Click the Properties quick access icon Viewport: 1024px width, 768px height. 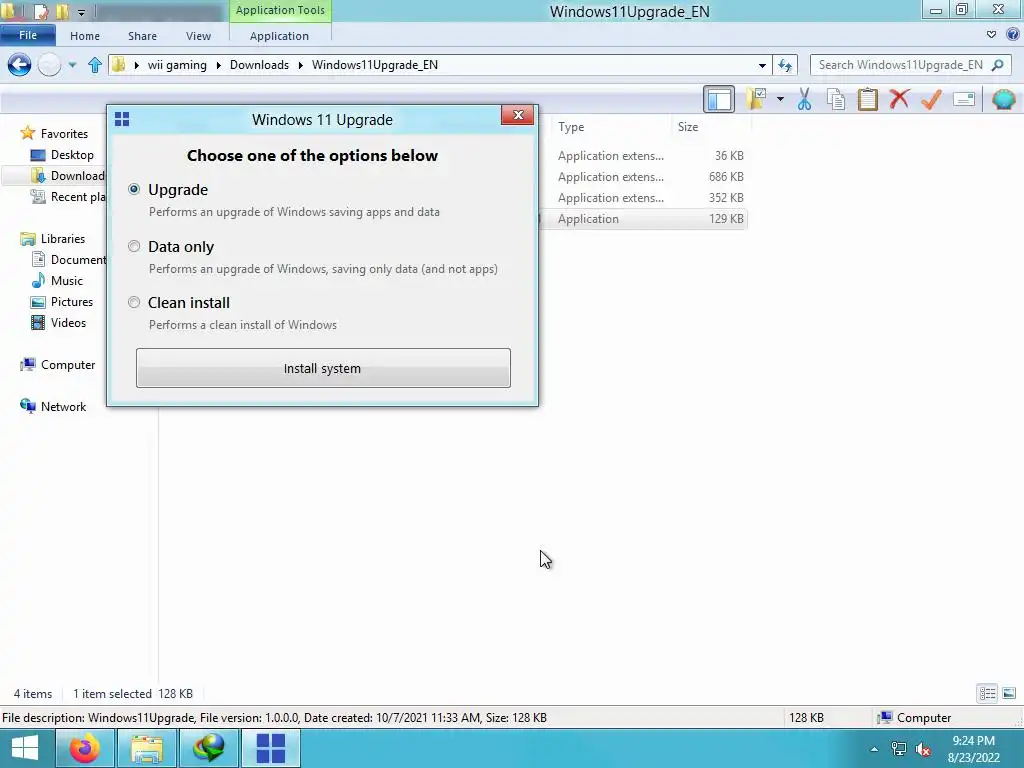[41, 11]
